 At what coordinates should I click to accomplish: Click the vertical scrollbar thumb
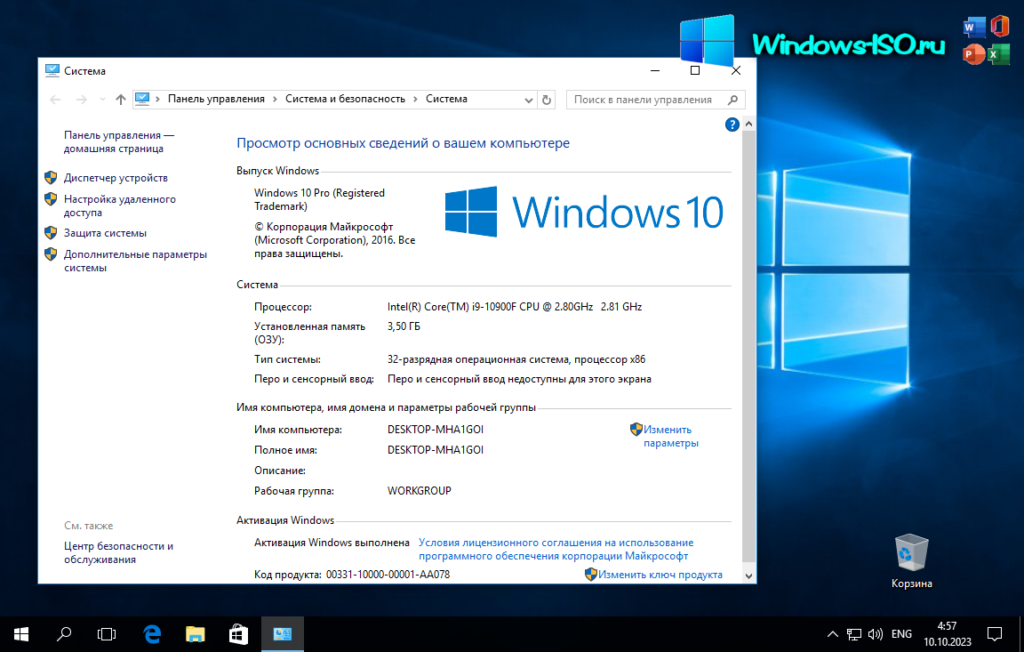click(x=749, y=346)
